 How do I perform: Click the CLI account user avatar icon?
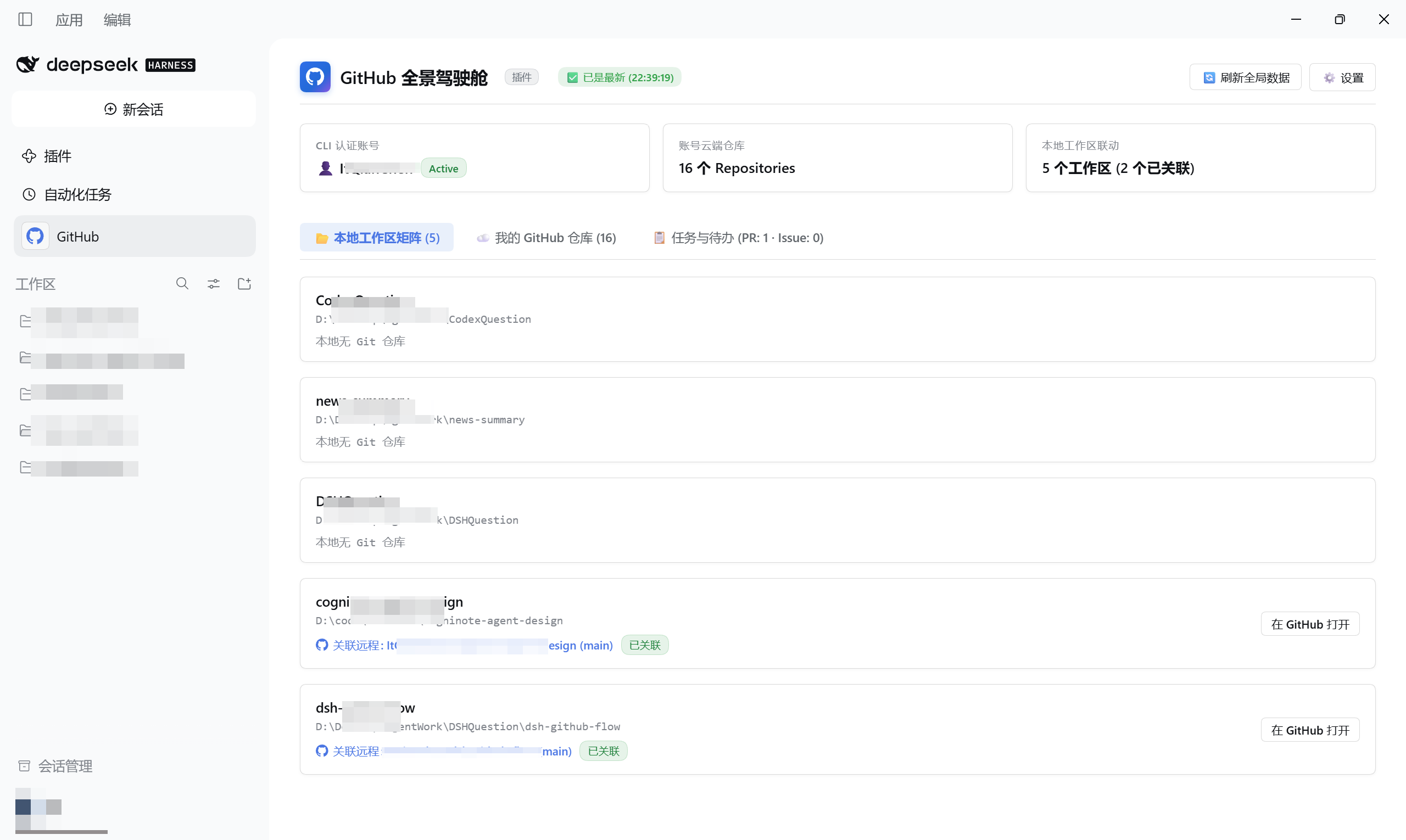click(x=326, y=168)
